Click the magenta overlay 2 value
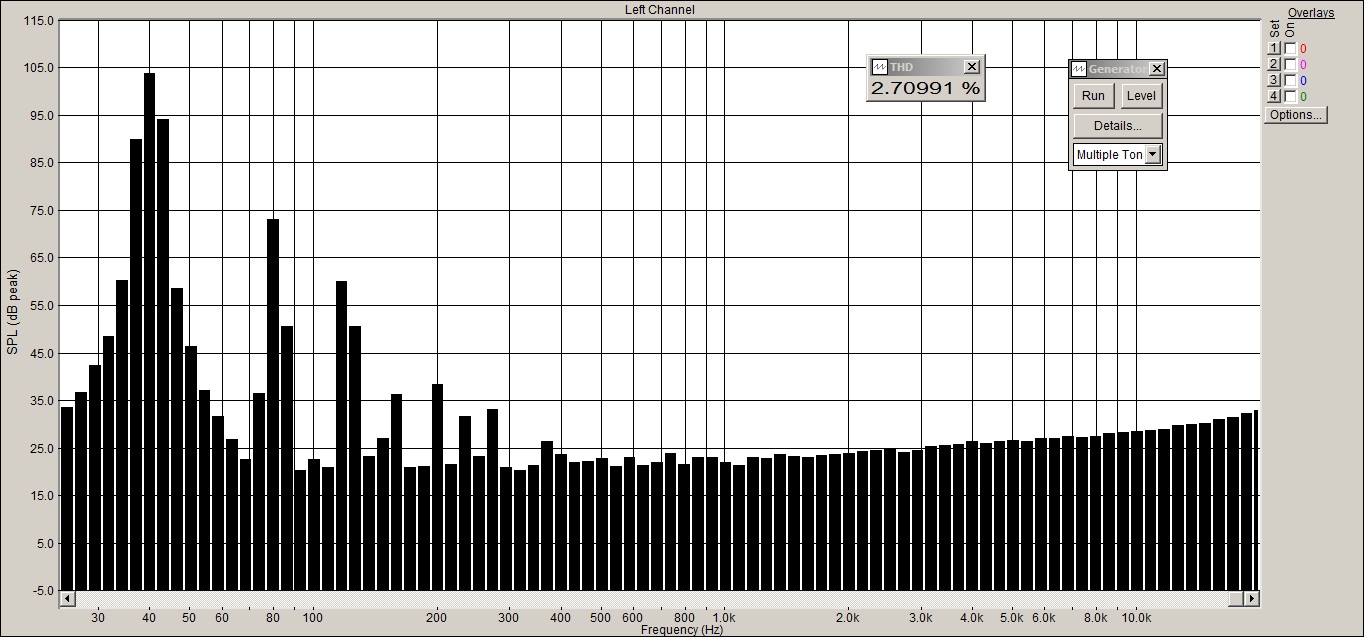 1303,65
